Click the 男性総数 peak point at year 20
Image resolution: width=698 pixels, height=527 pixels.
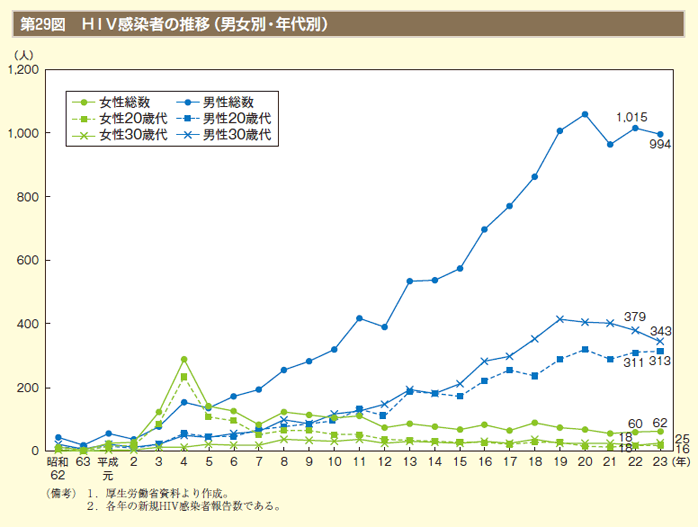coord(585,114)
